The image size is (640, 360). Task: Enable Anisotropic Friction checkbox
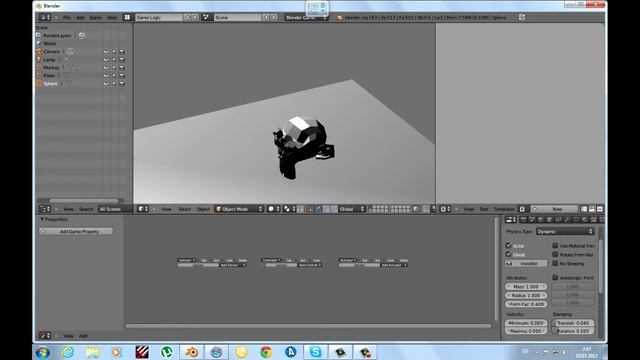[555, 278]
